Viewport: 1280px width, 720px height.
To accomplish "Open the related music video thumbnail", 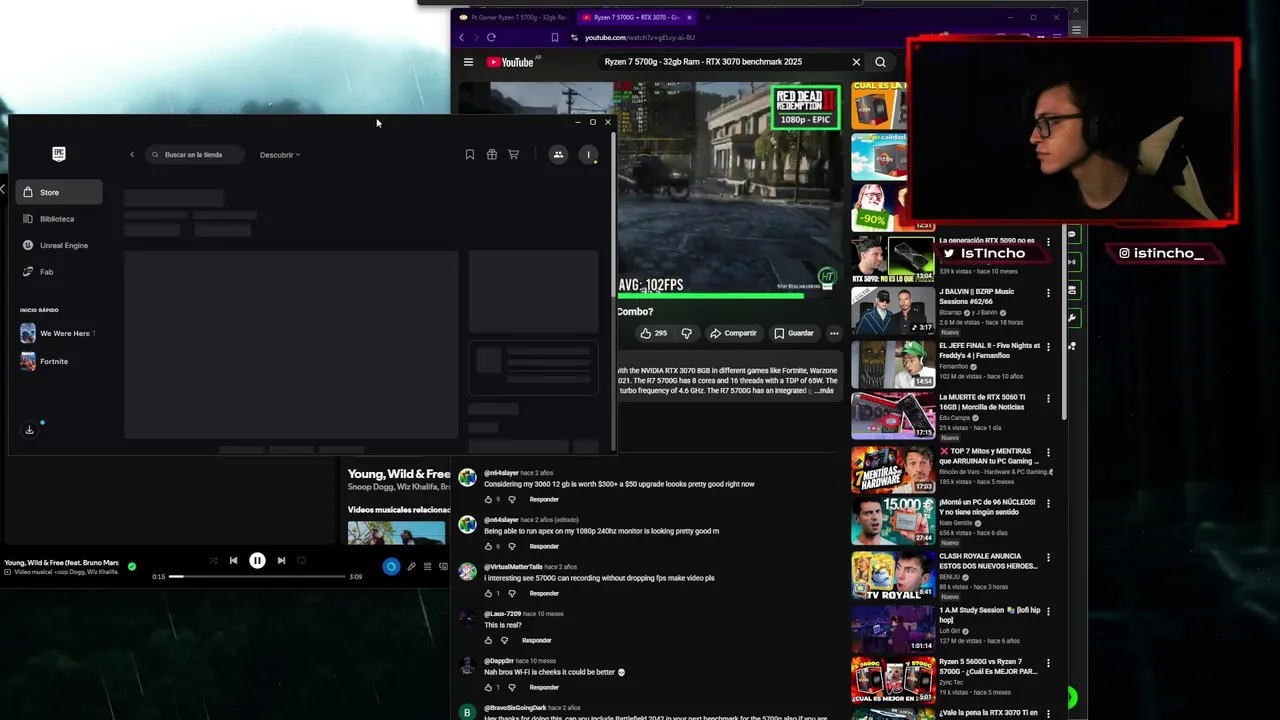I will [397, 533].
